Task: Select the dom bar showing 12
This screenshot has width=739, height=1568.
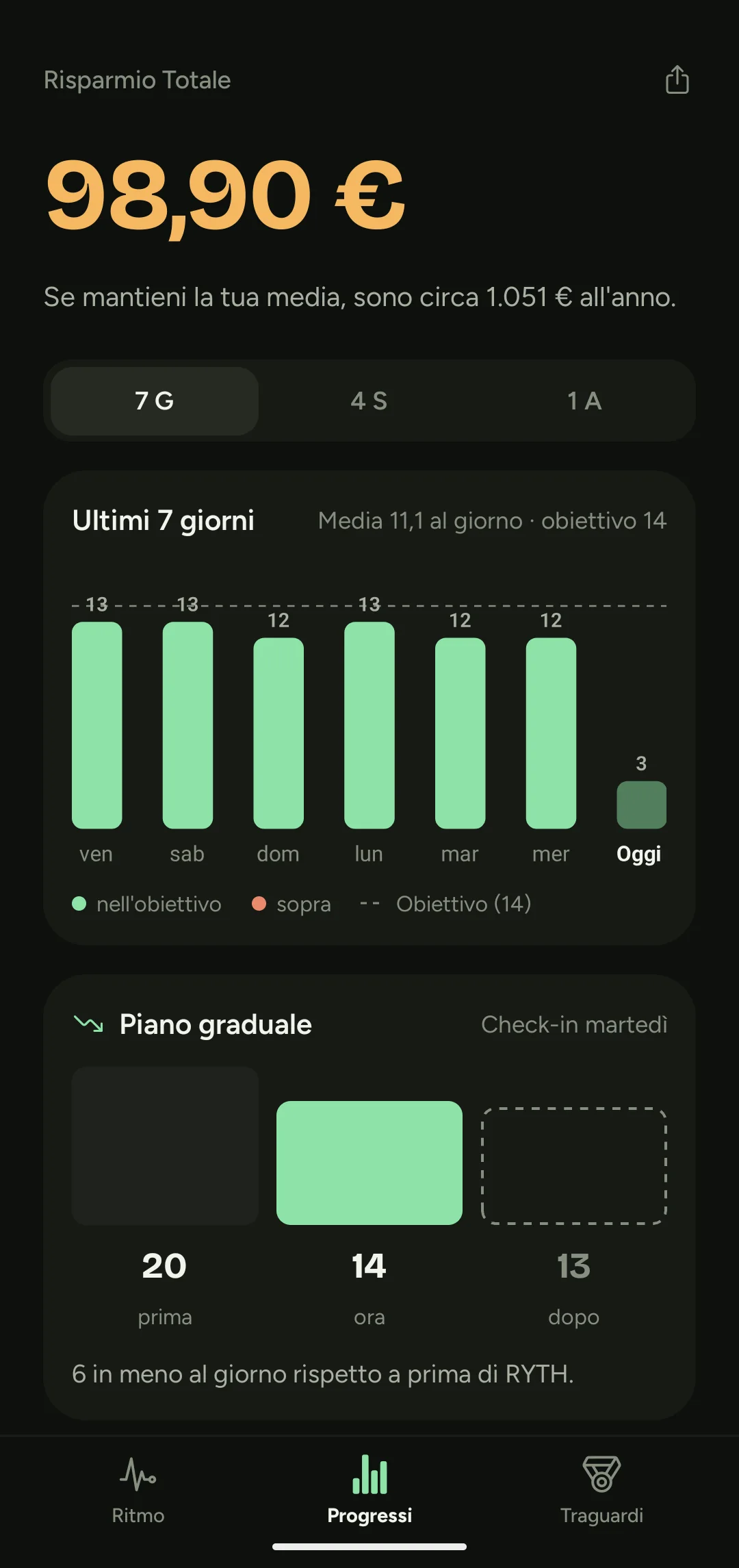Action: tap(278, 733)
